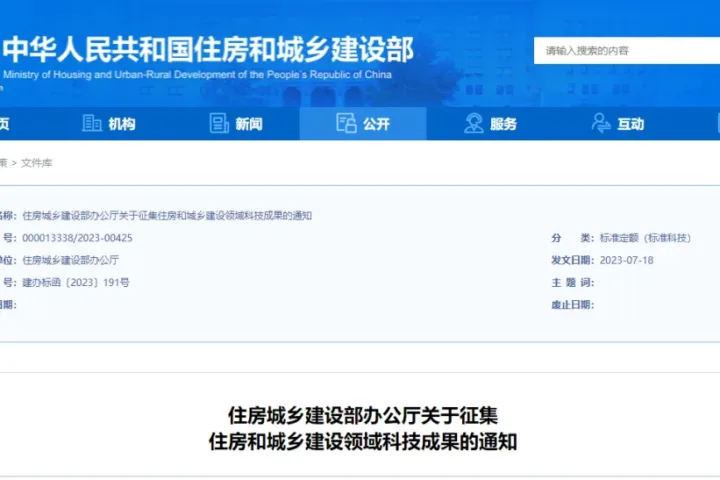Click the 服务 person icon

click(473, 123)
